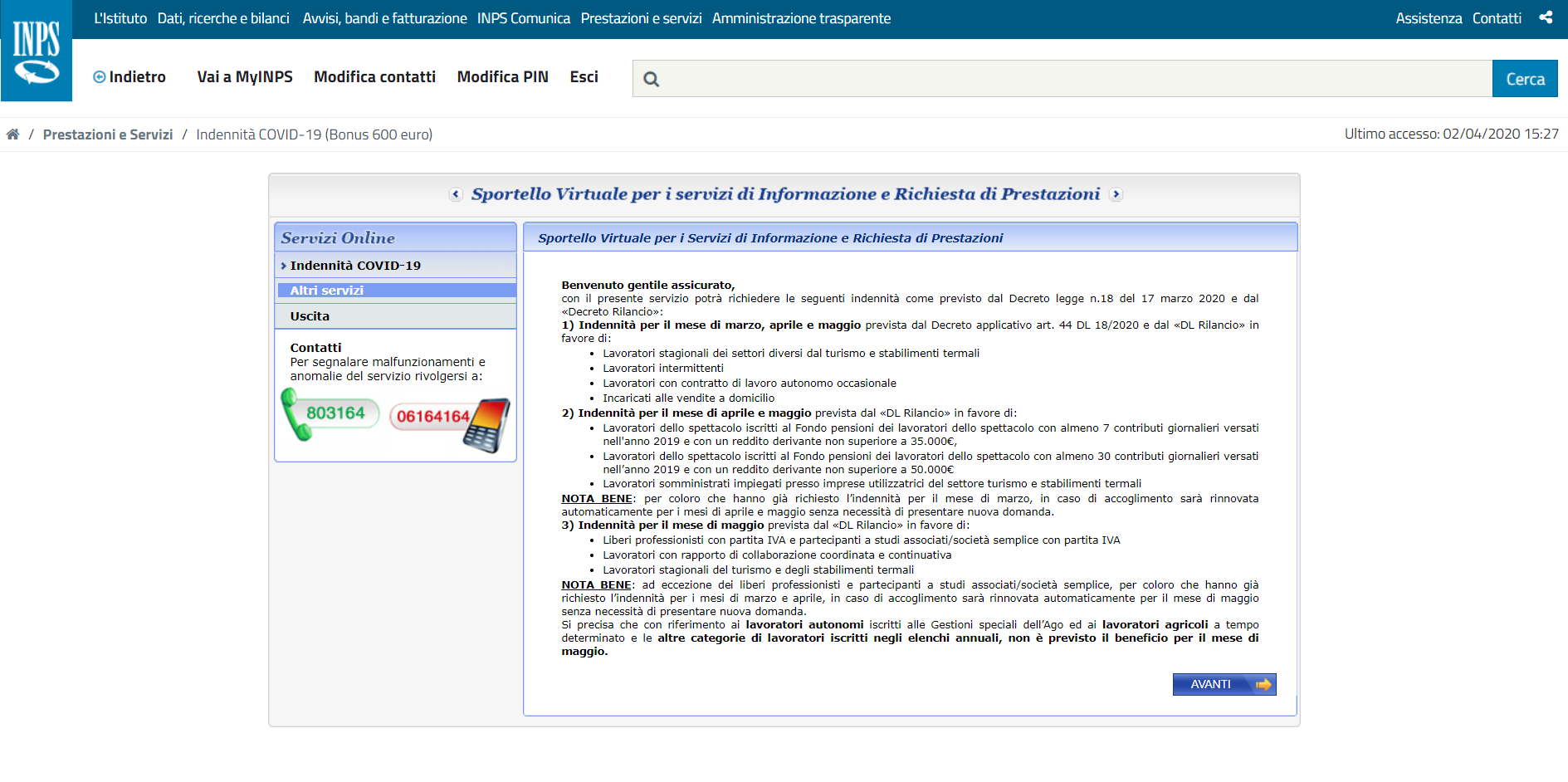The height and width of the screenshot is (782, 1568).
Task: Click the Contatti link in top bar
Action: point(1497,18)
